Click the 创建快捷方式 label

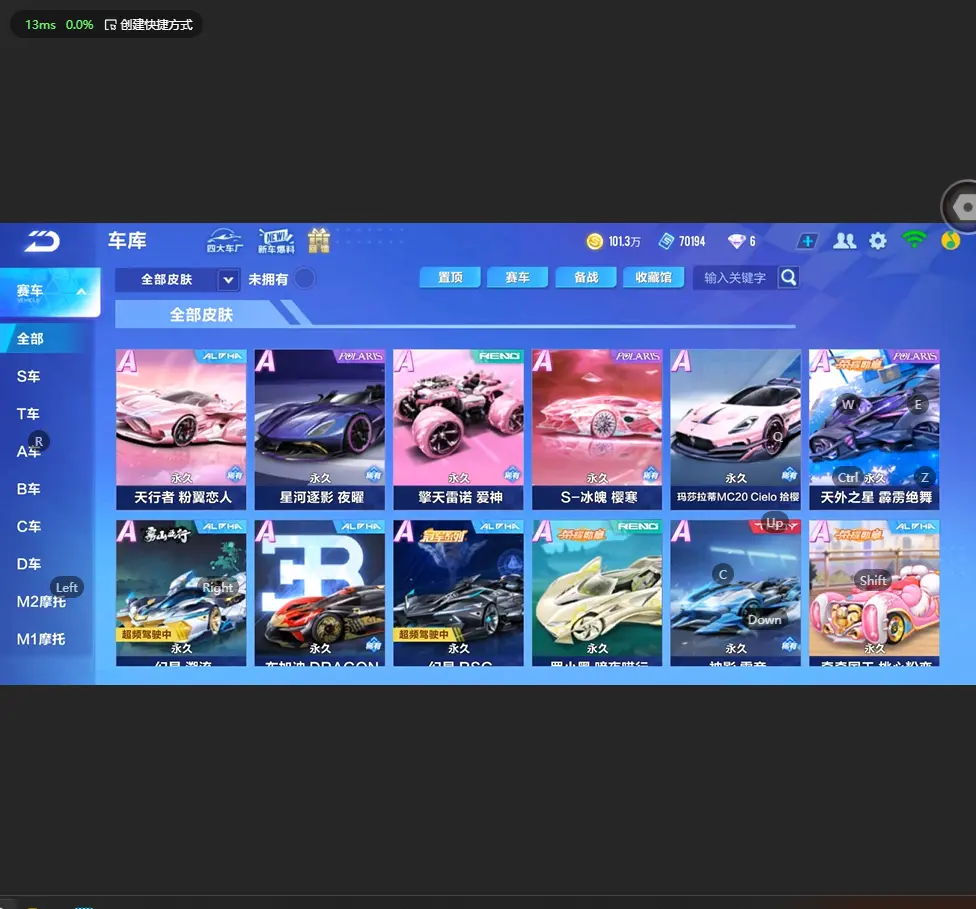click(x=156, y=25)
